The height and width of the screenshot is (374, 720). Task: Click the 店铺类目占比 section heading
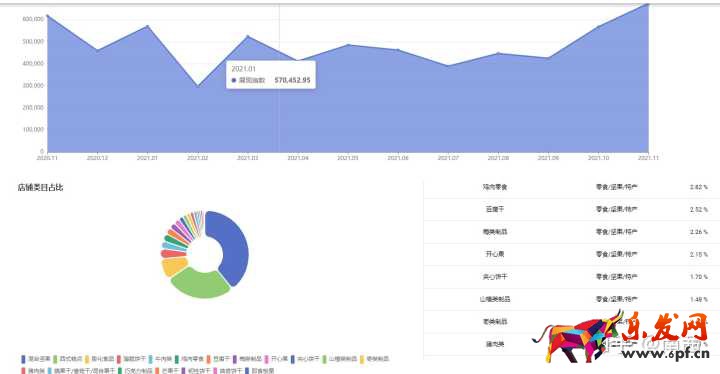40,187
